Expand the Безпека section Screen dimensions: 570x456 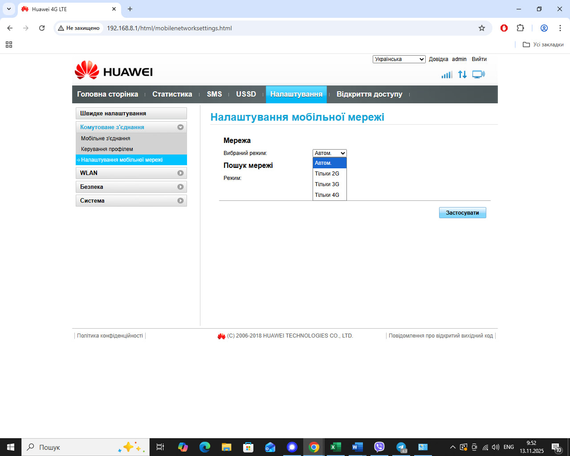(131, 187)
